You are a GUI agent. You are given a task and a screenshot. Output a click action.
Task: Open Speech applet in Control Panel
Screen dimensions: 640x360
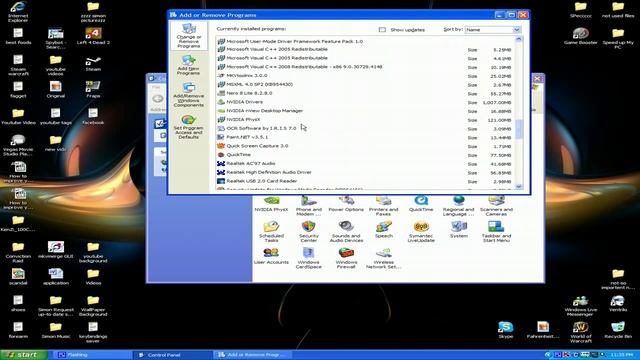[384, 229]
